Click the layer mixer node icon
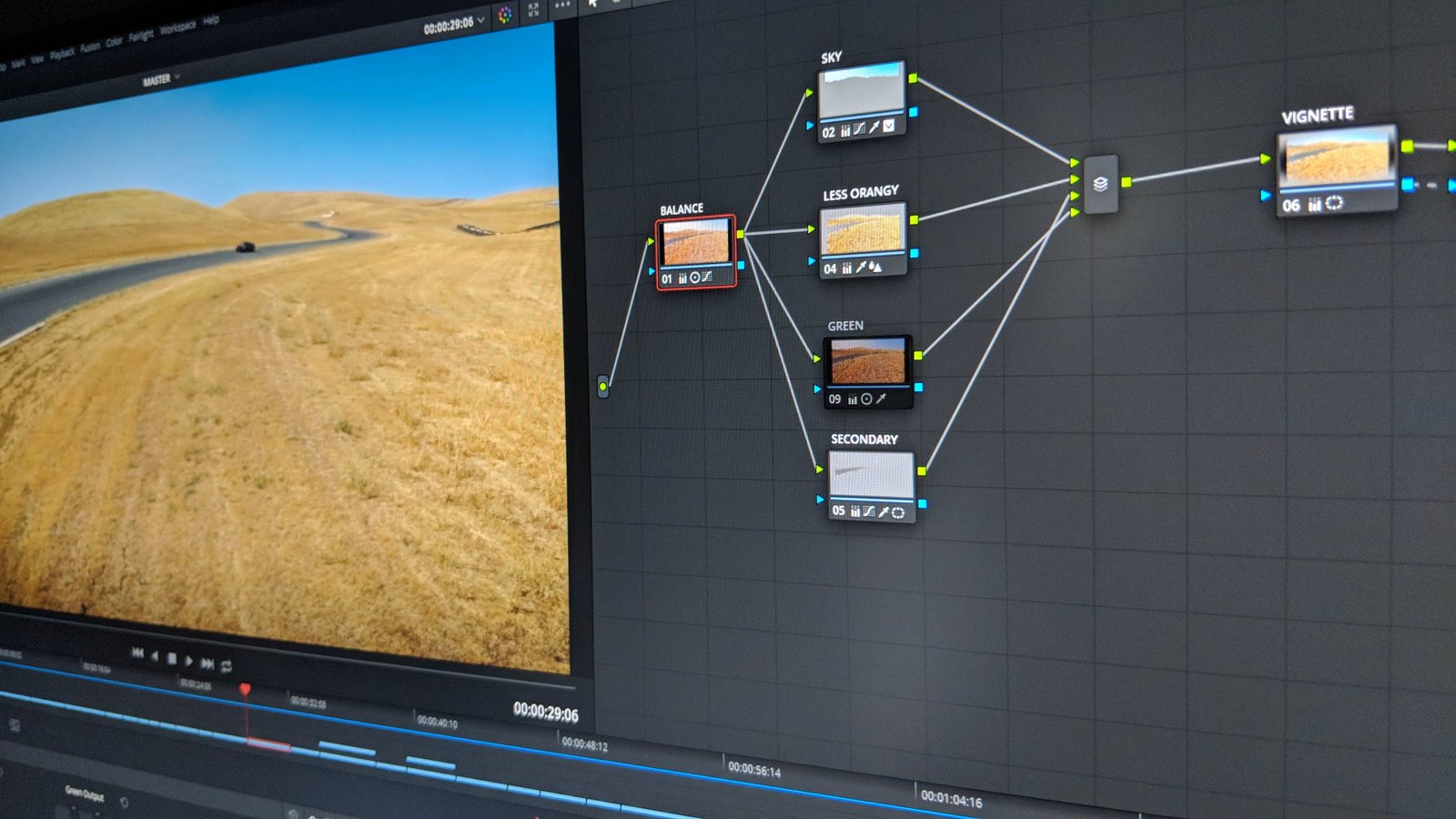 [x=1100, y=184]
